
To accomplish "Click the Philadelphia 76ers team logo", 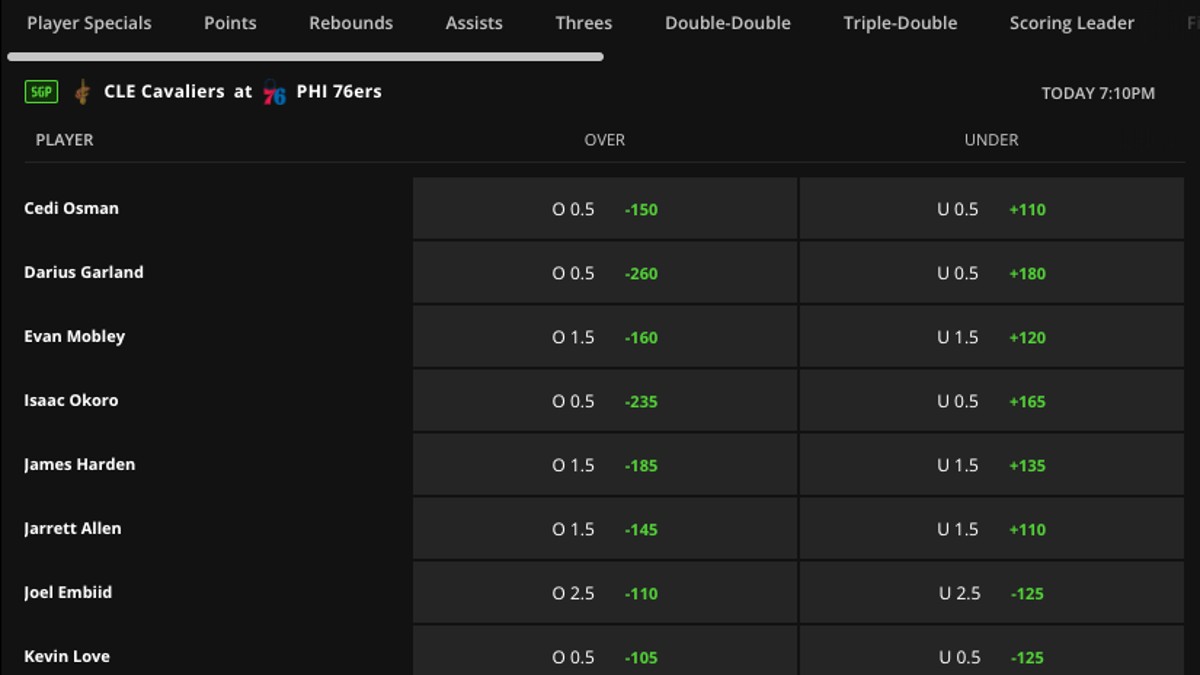I will tap(274, 93).
